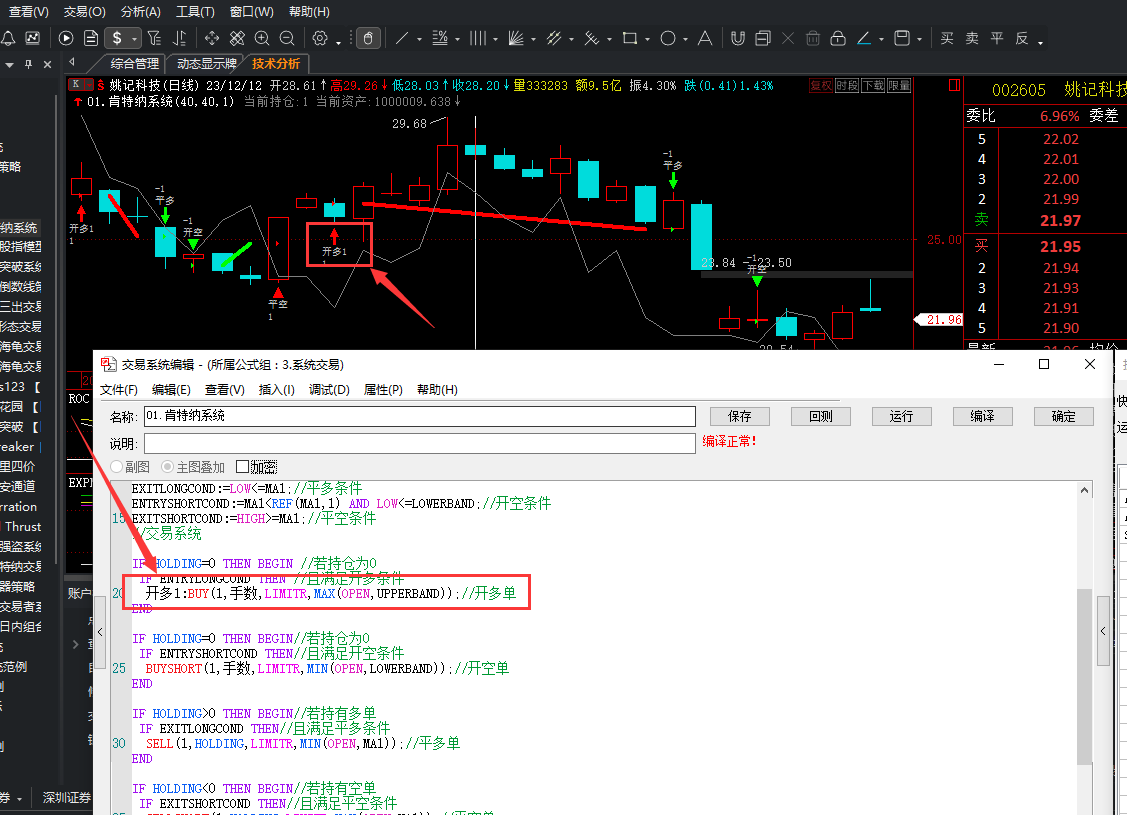The image size is (1127, 815).
Task: Pin the left sidebar panel with pushpin
Action: point(29,64)
